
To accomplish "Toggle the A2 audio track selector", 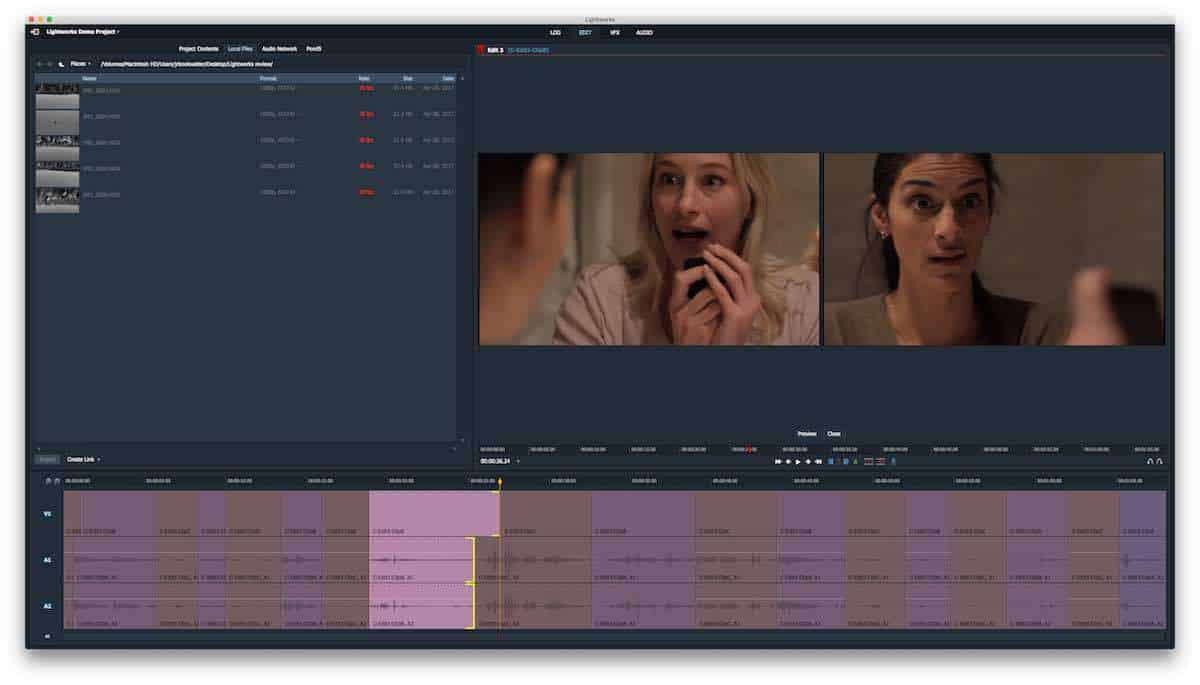I will tap(46, 606).
